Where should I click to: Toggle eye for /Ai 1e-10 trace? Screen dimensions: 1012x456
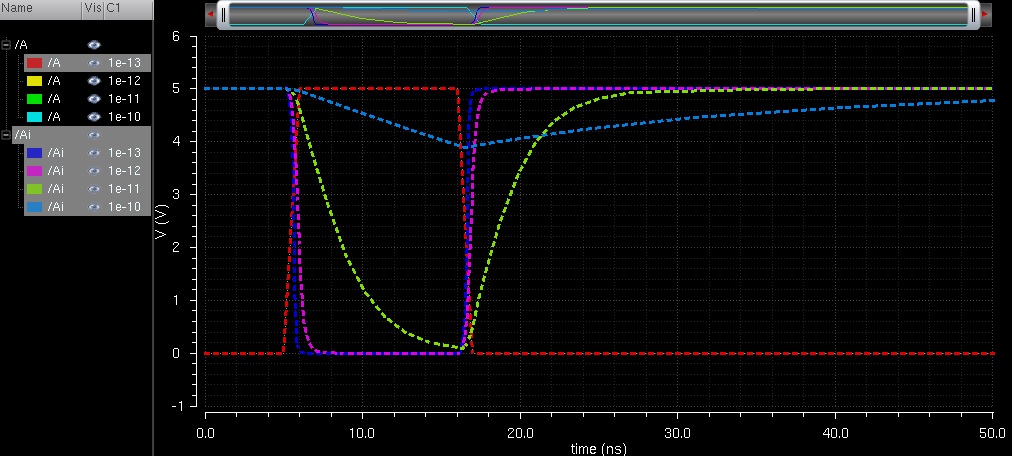click(x=94, y=207)
